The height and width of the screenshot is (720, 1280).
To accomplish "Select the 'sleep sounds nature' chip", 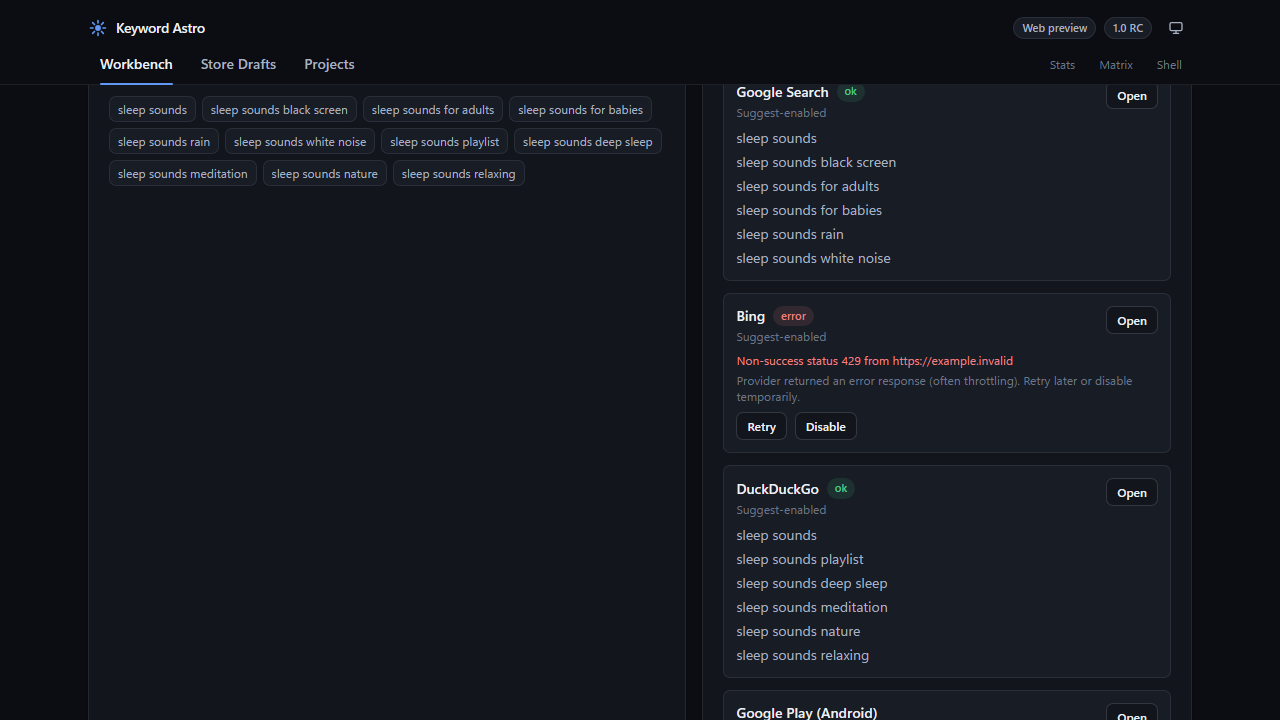I will tap(325, 174).
